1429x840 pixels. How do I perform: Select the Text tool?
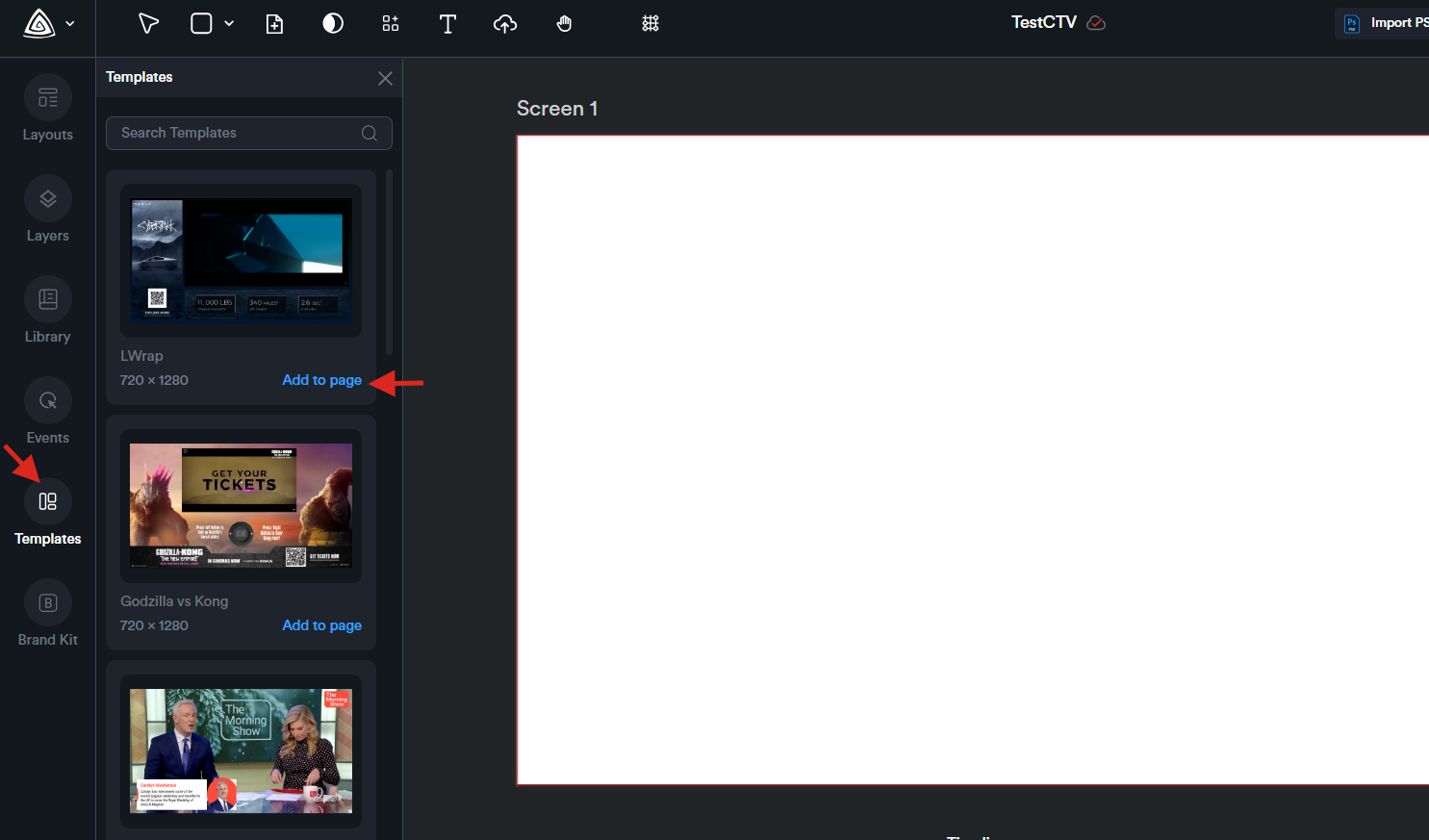coord(447,24)
